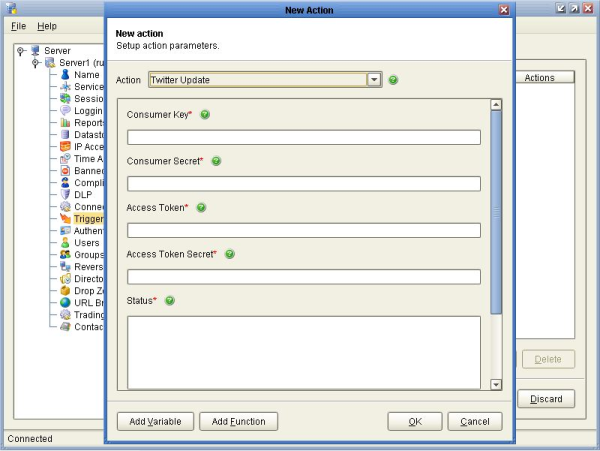Click the Drop Zones box icon
This screenshot has height=451, width=600.
point(65,291)
